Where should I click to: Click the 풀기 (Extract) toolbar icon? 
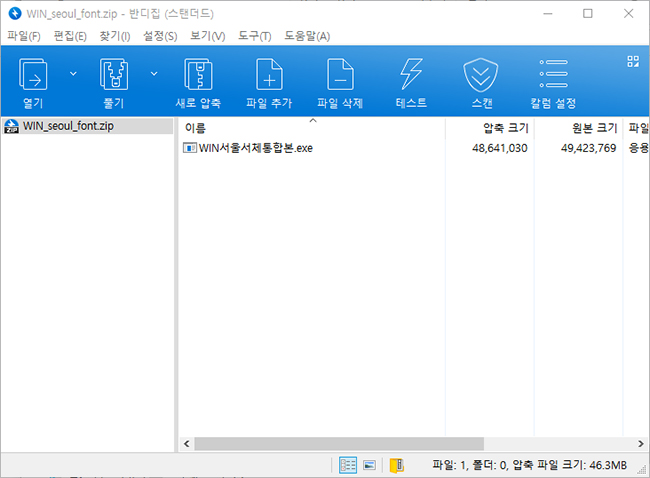[x=114, y=75]
